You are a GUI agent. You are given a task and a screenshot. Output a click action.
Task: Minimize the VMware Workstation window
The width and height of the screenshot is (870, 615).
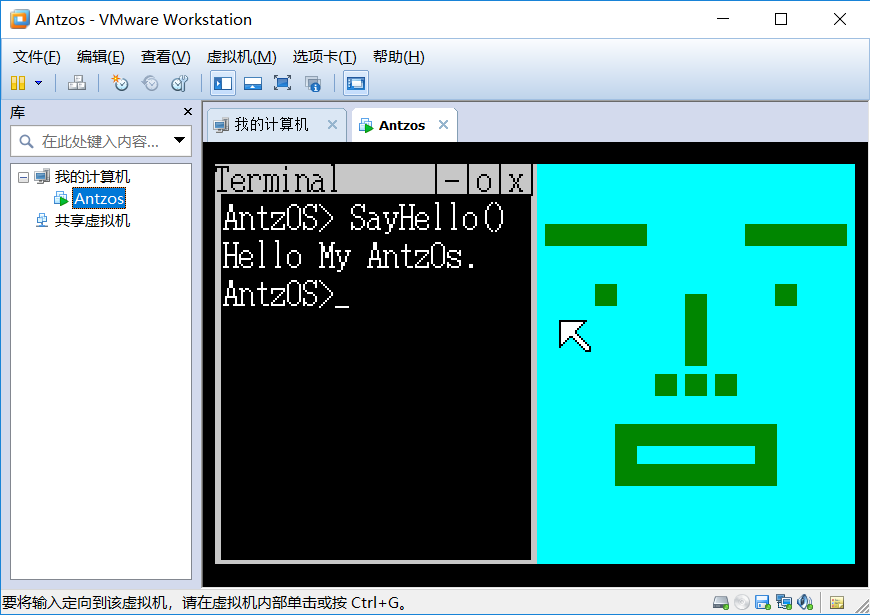(723, 19)
